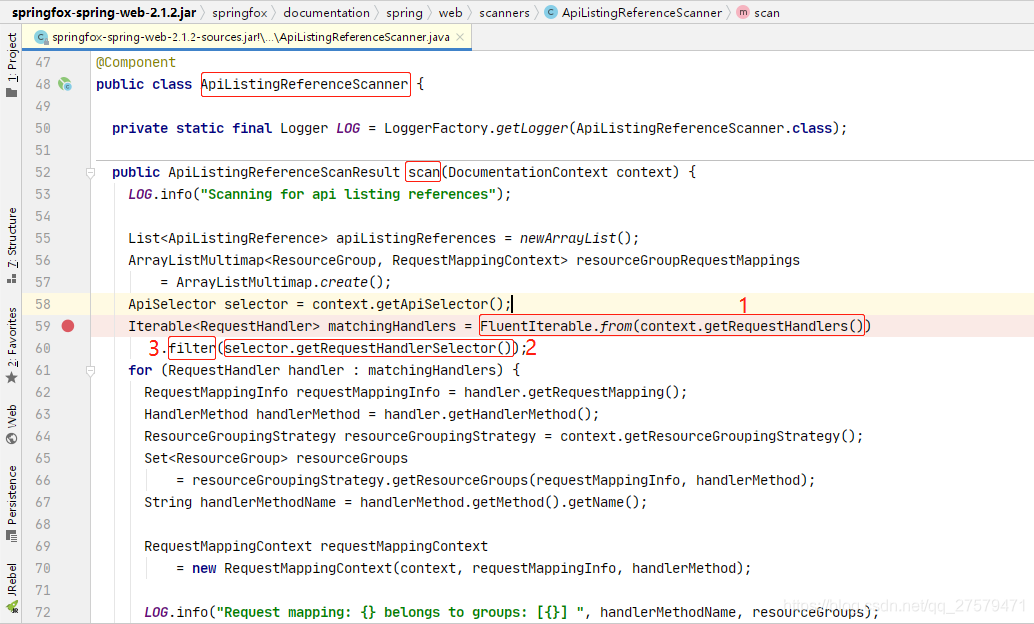This screenshot has width=1034, height=624.
Task: Click the Spring bean gutter icon on line 48
Action: 65,84
